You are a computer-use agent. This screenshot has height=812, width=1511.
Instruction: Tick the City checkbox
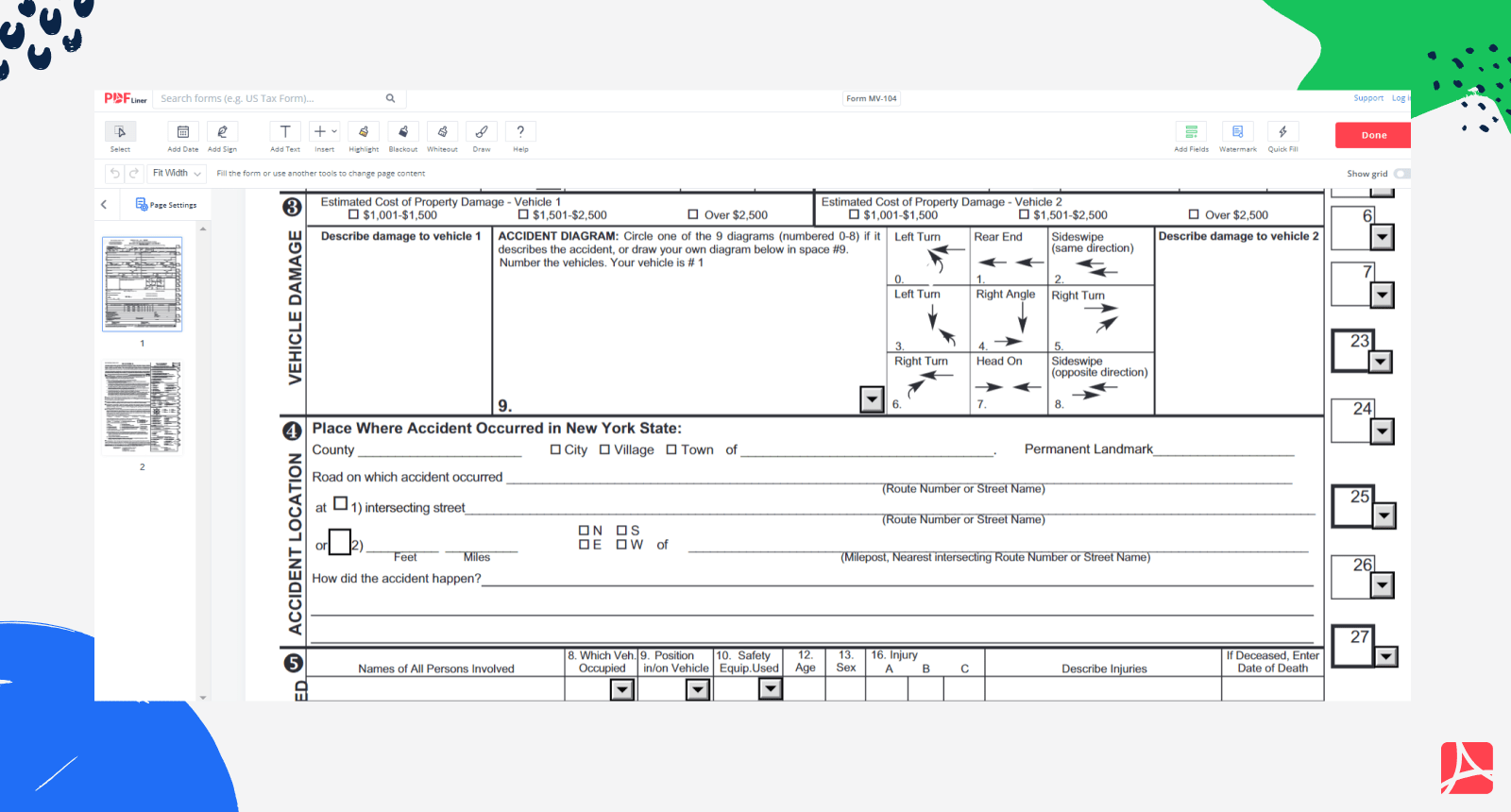[x=555, y=449]
